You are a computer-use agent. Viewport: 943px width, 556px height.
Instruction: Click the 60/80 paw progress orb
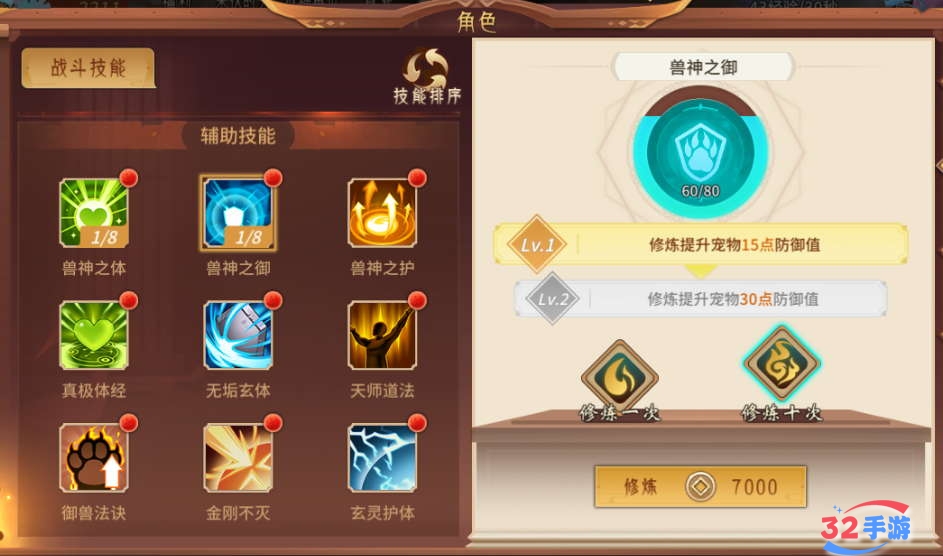coord(701,152)
